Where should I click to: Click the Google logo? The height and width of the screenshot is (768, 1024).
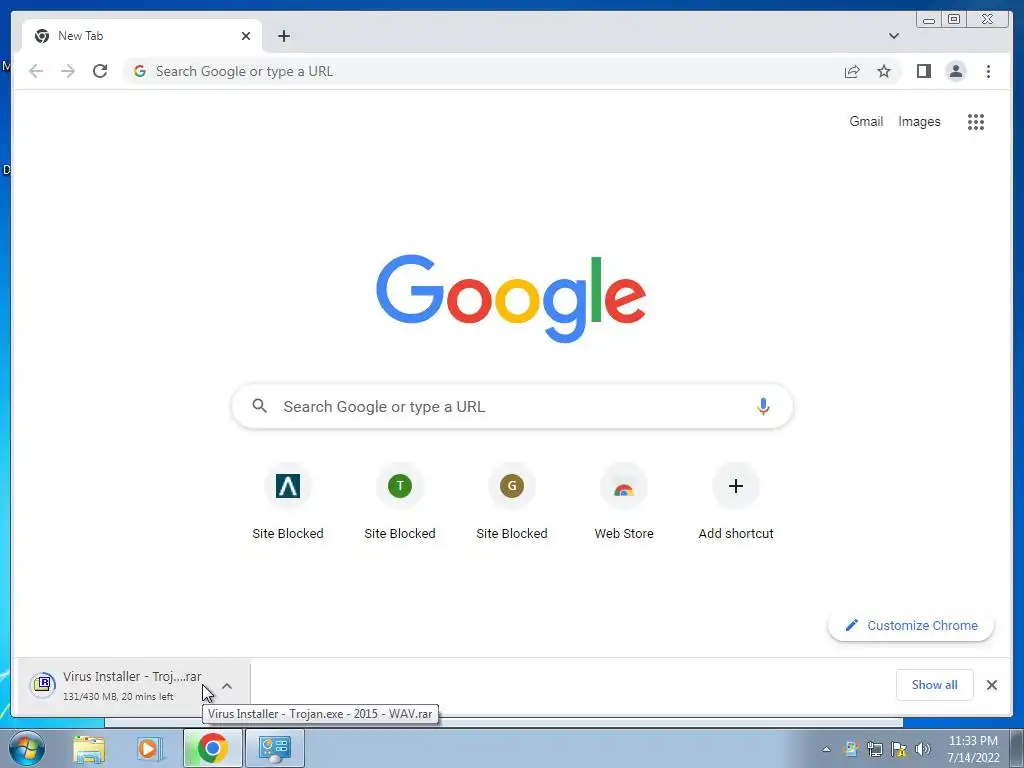point(511,298)
